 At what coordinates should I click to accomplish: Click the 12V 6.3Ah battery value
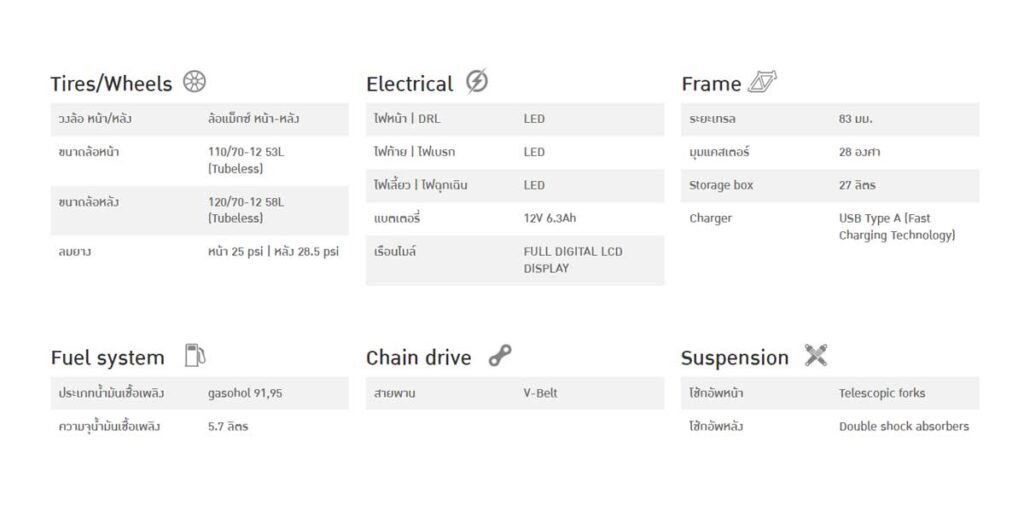point(550,218)
